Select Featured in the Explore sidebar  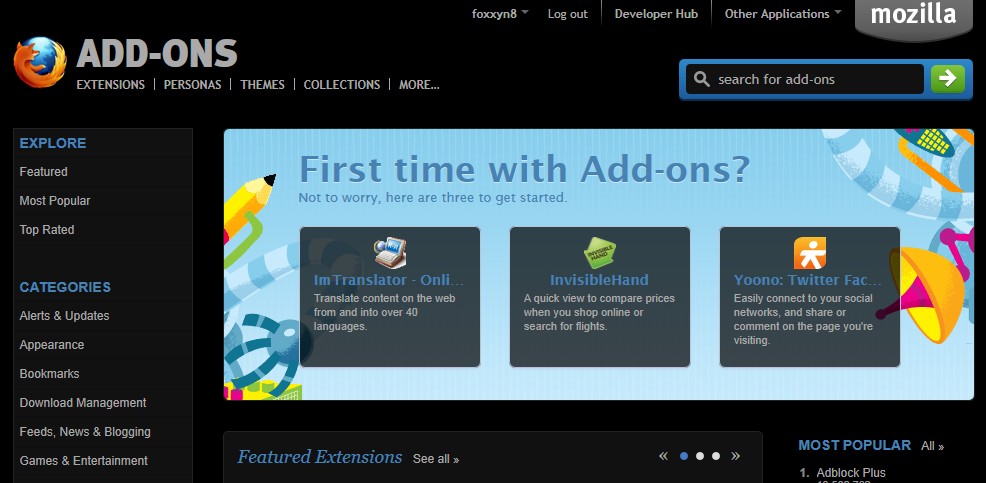pyautogui.click(x=43, y=172)
